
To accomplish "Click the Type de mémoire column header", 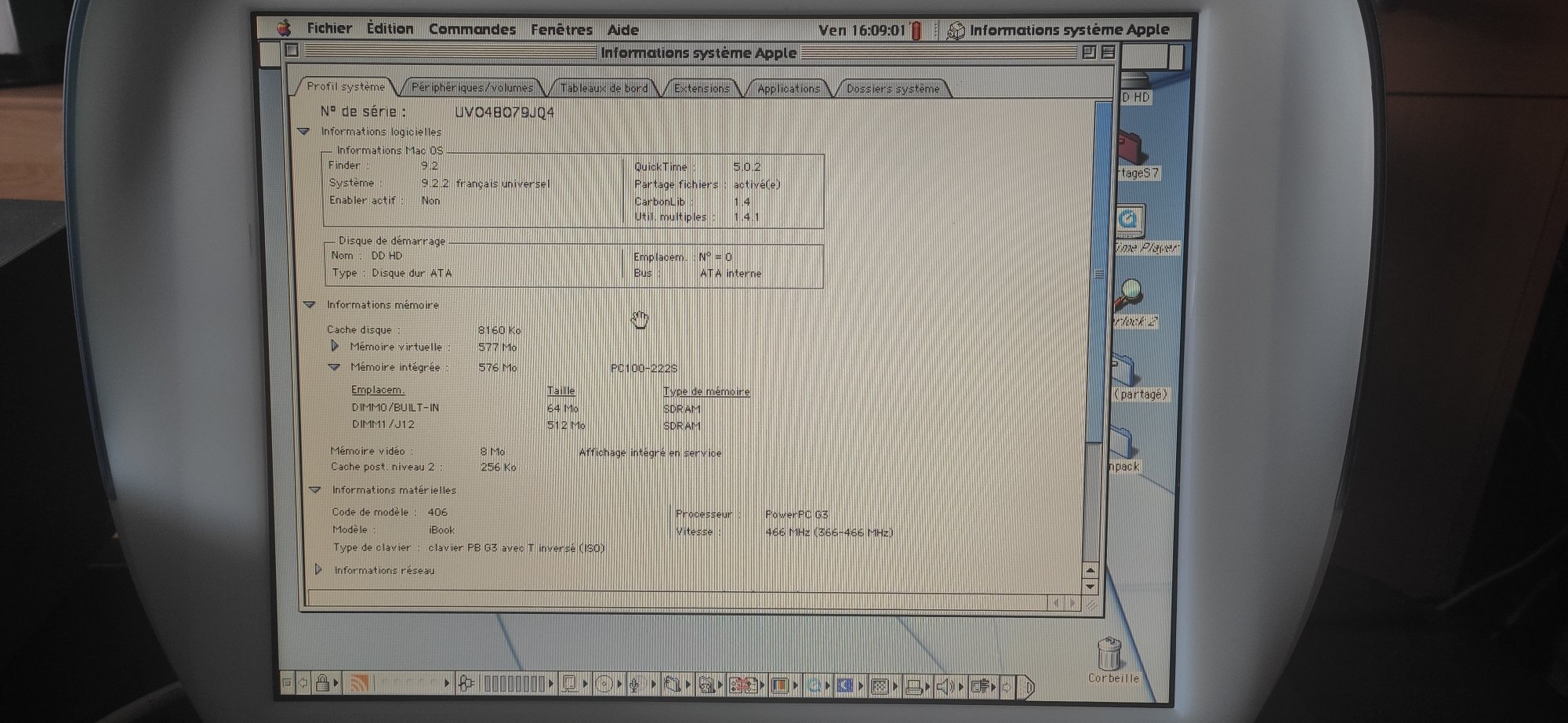I will pyautogui.click(x=706, y=391).
